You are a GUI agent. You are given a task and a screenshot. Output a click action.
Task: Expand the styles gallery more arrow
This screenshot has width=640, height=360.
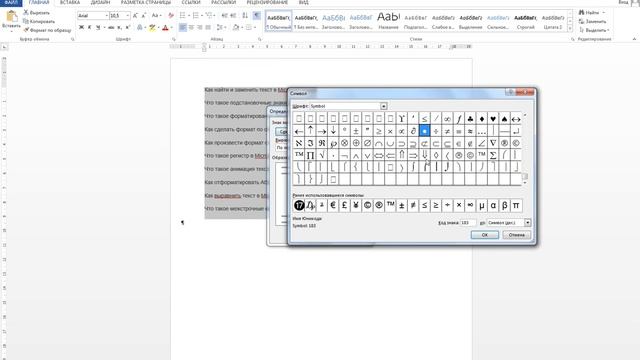pos(570,28)
